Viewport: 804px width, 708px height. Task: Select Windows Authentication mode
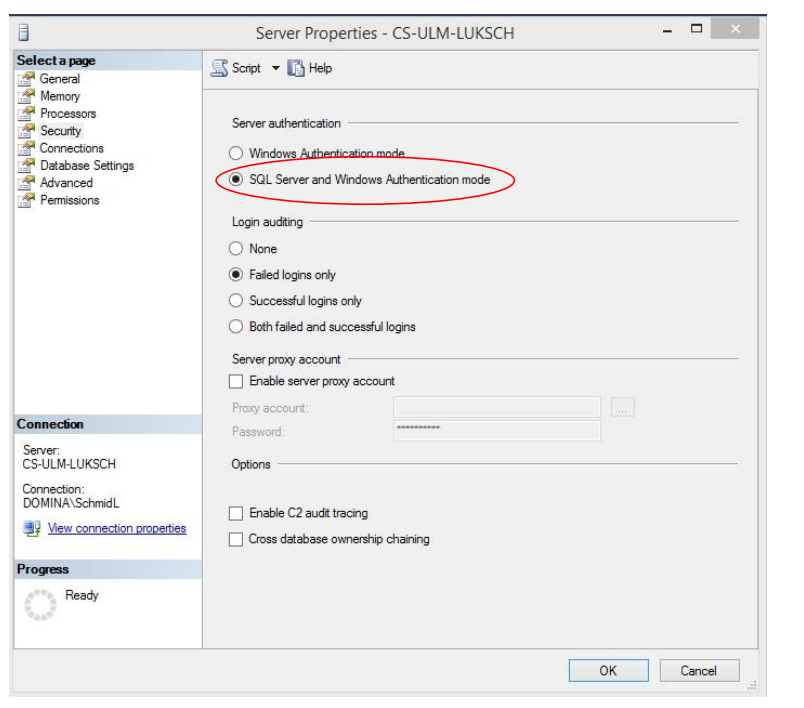coord(237,154)
